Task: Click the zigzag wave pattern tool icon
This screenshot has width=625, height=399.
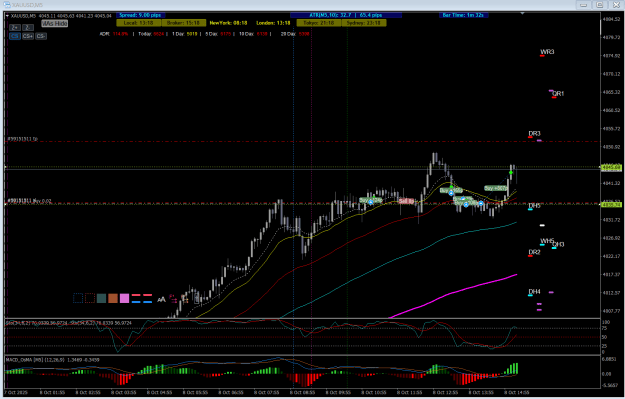Action: tap(161, 299)
